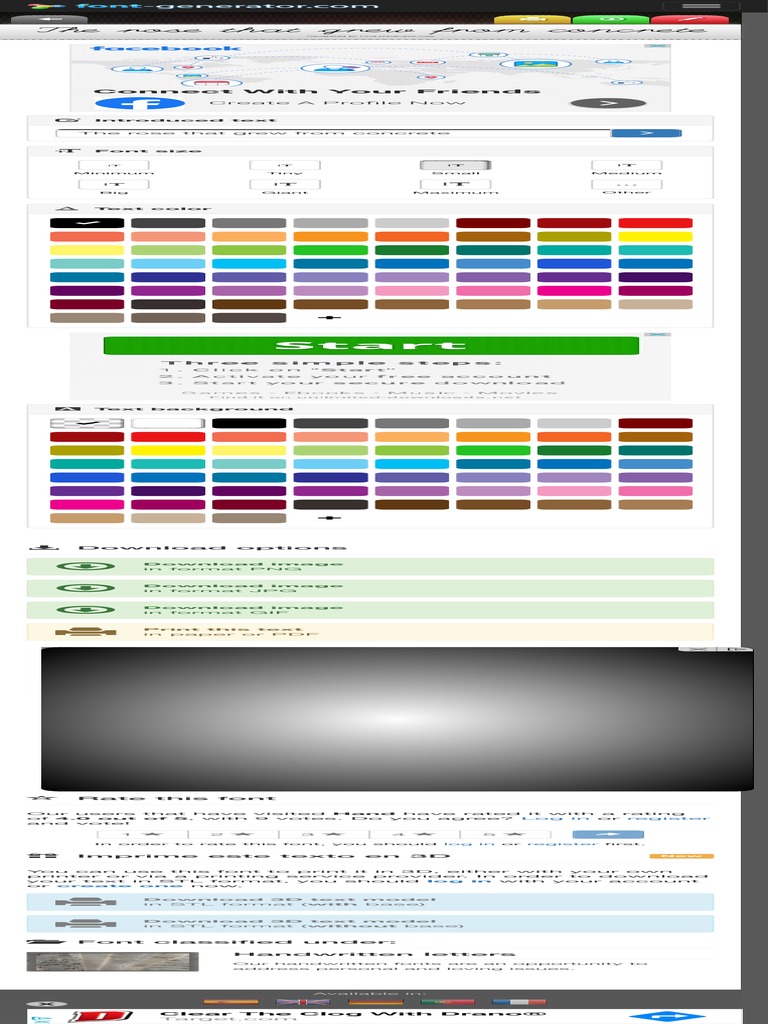Select Small font size
This screenshot has height=1024, width=768.
[456, 166]
